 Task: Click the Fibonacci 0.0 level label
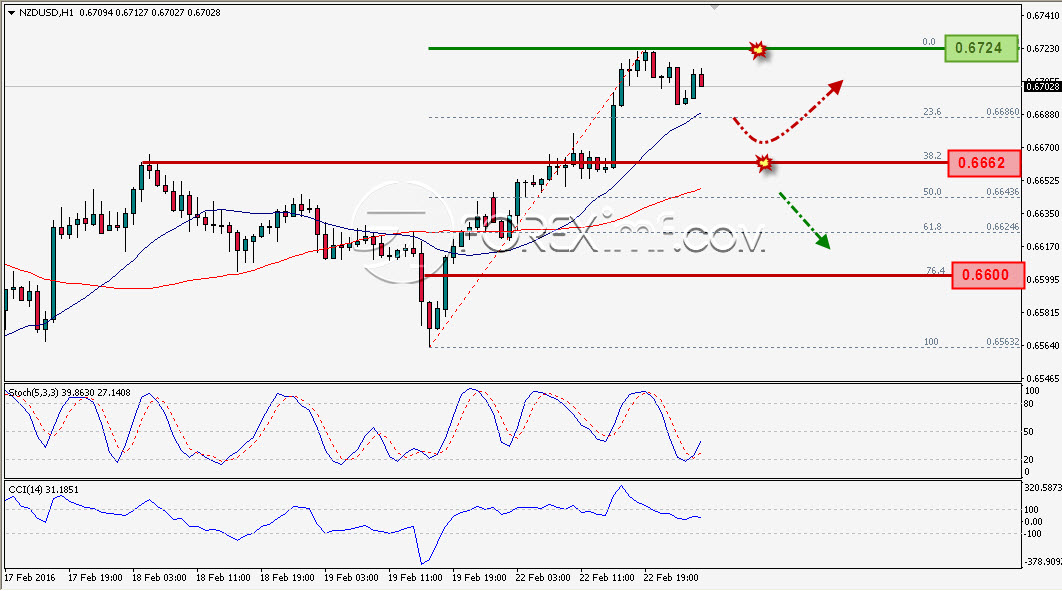929,42
